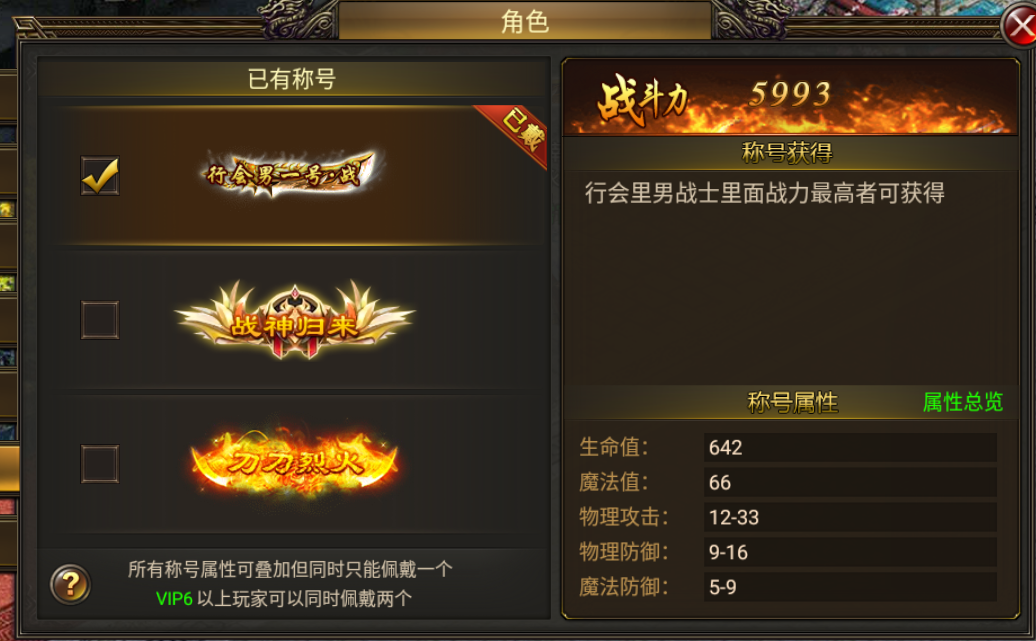Select the 战神归来 title badge

coord(294,320)
